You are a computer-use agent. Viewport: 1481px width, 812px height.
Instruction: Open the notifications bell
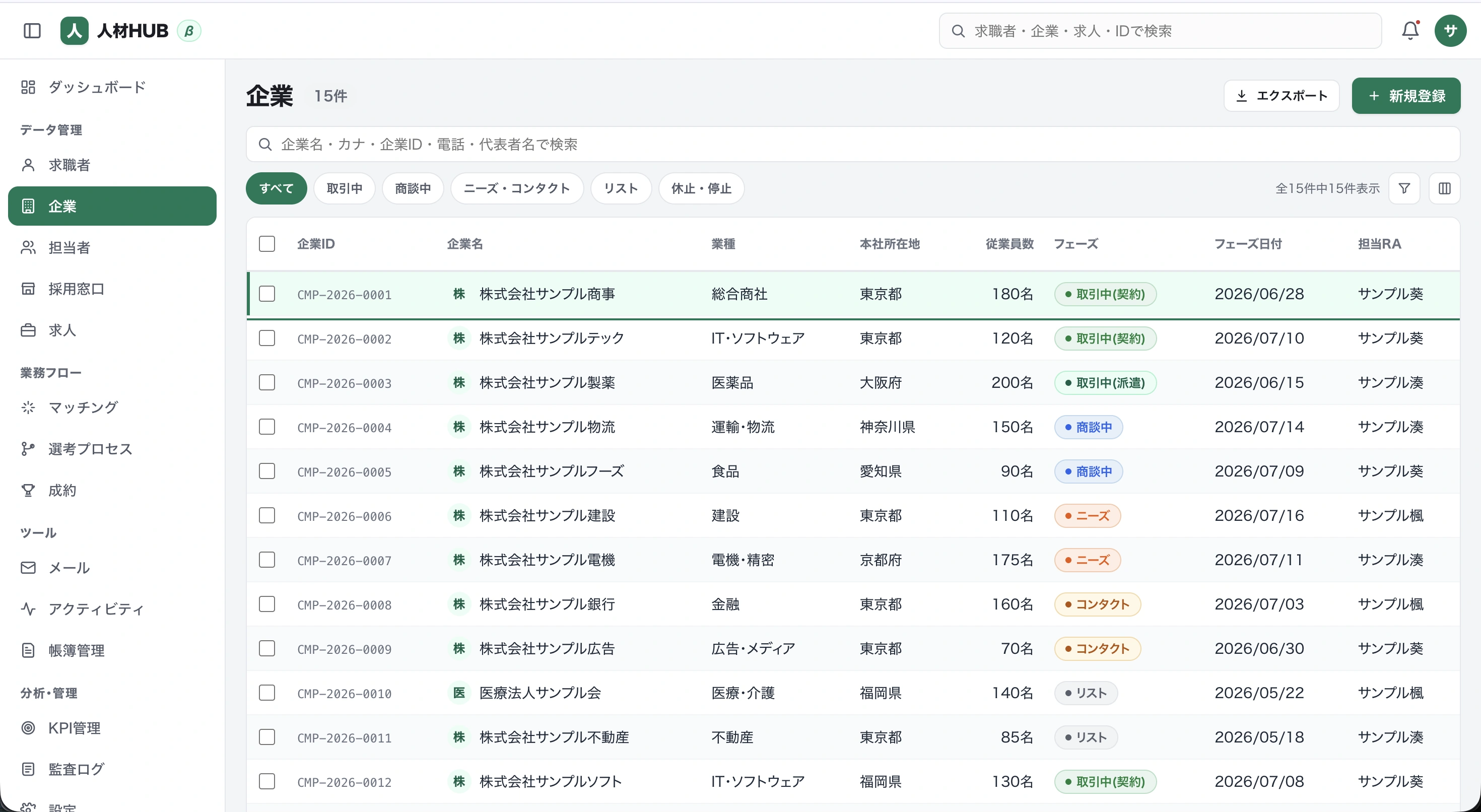pyautogui.click(x=1409, y=31)
